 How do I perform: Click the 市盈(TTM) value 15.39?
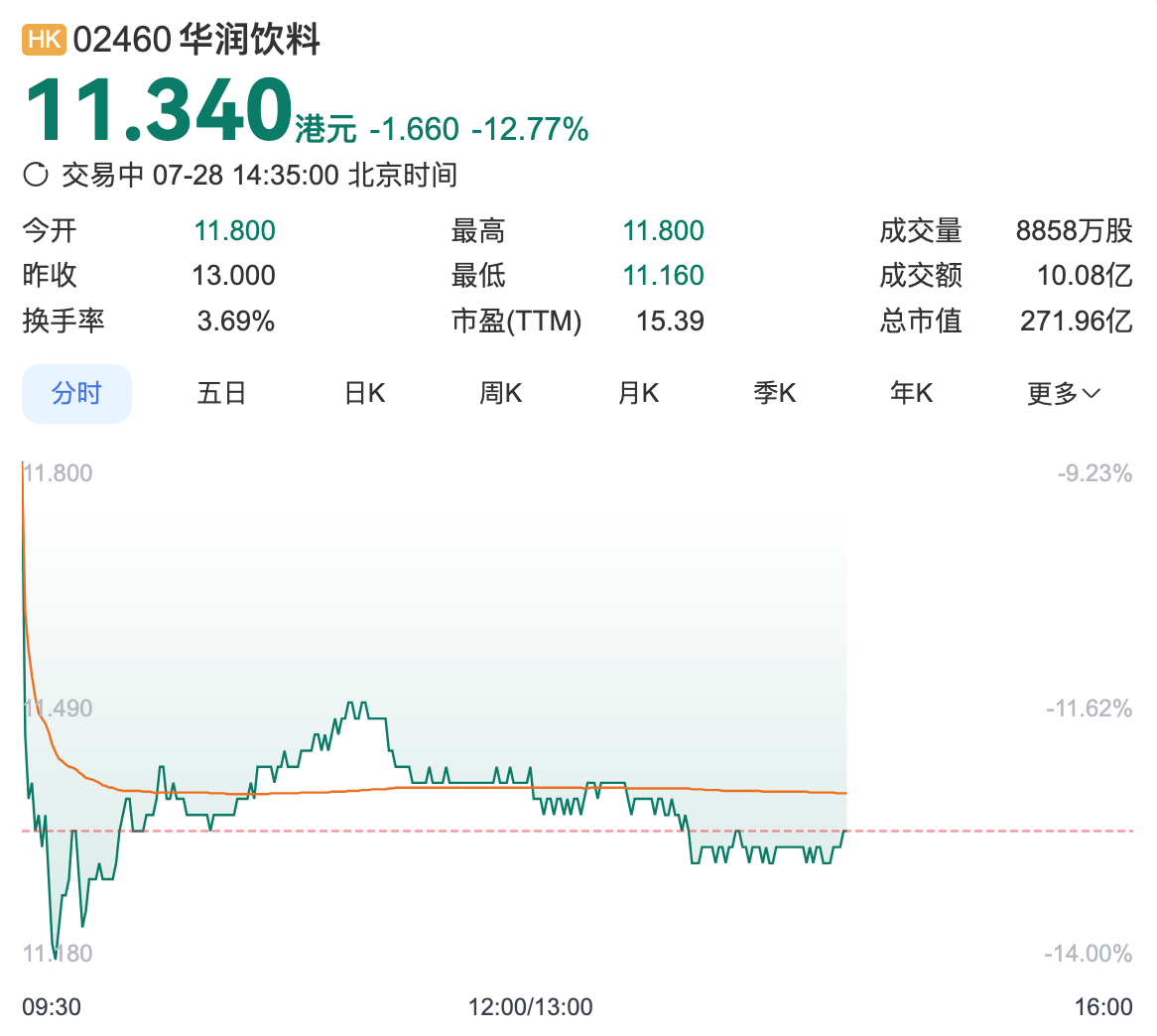pyautogui.click(x=670, y=321)
